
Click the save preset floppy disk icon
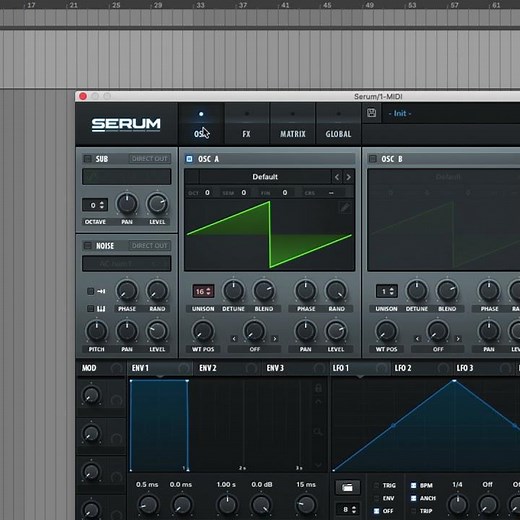point(372,113)
